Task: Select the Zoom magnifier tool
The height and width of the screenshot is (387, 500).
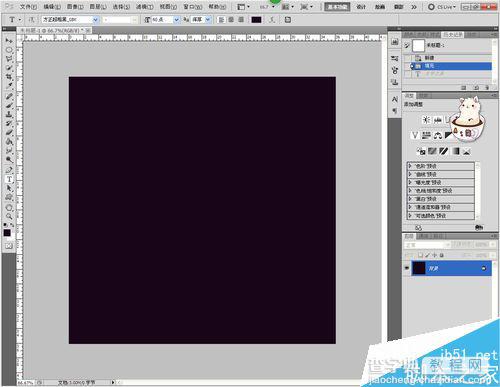Action: (9, 217)
